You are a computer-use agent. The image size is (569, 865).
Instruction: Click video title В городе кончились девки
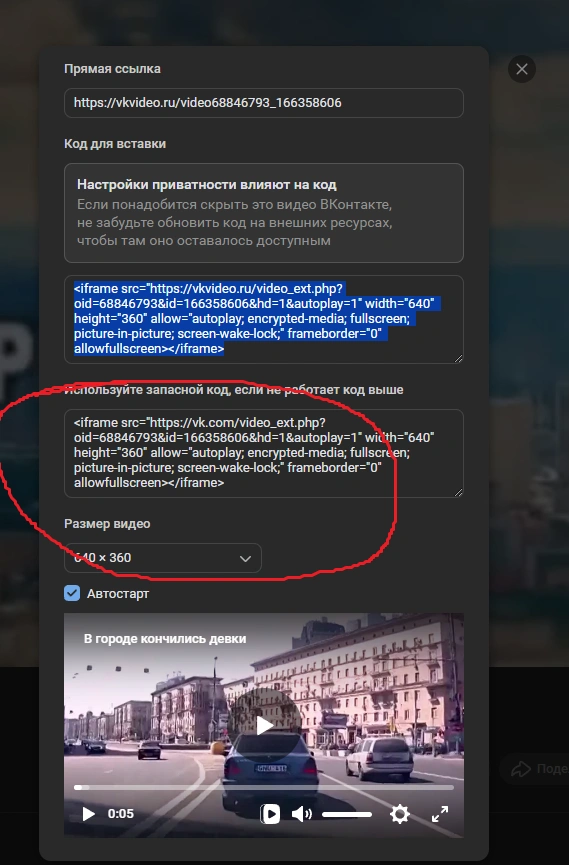tap(165, 638)
